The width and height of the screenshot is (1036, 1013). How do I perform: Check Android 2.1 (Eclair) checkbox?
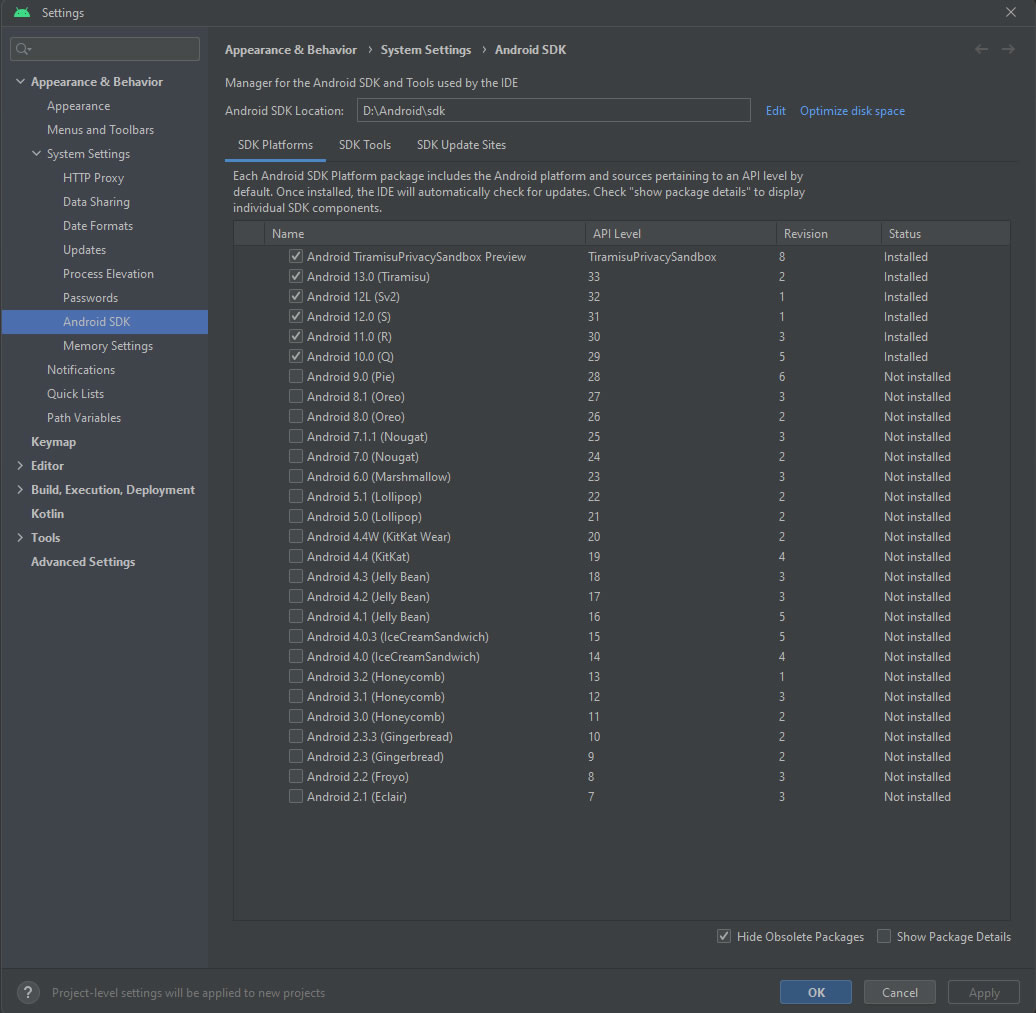pos(296,796)
